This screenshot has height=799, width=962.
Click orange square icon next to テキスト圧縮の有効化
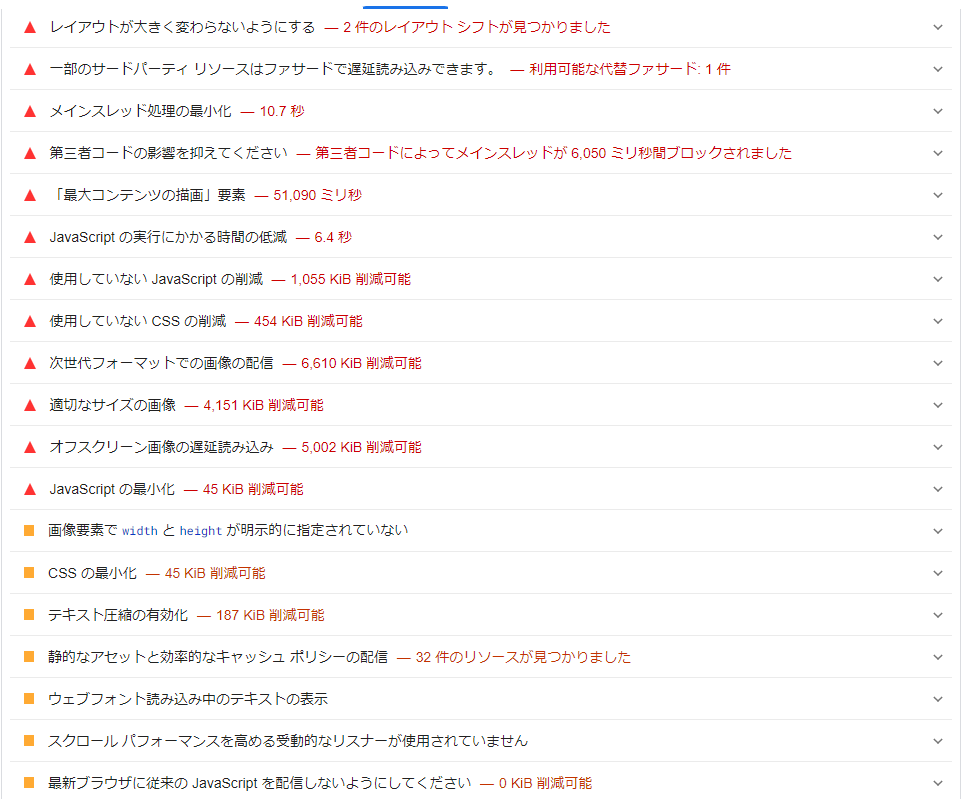29,615
